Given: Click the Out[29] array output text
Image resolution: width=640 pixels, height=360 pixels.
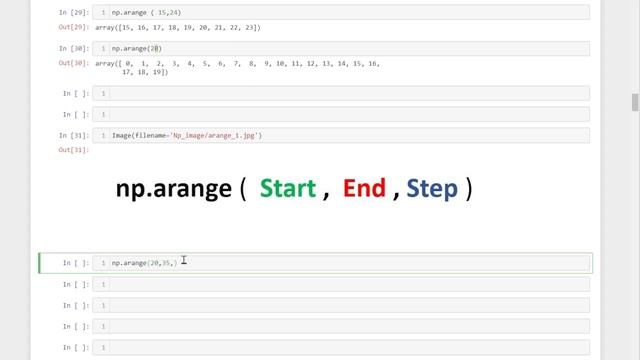Looking at the screenshot, I should pyautogui.click(x=178, y=27).
